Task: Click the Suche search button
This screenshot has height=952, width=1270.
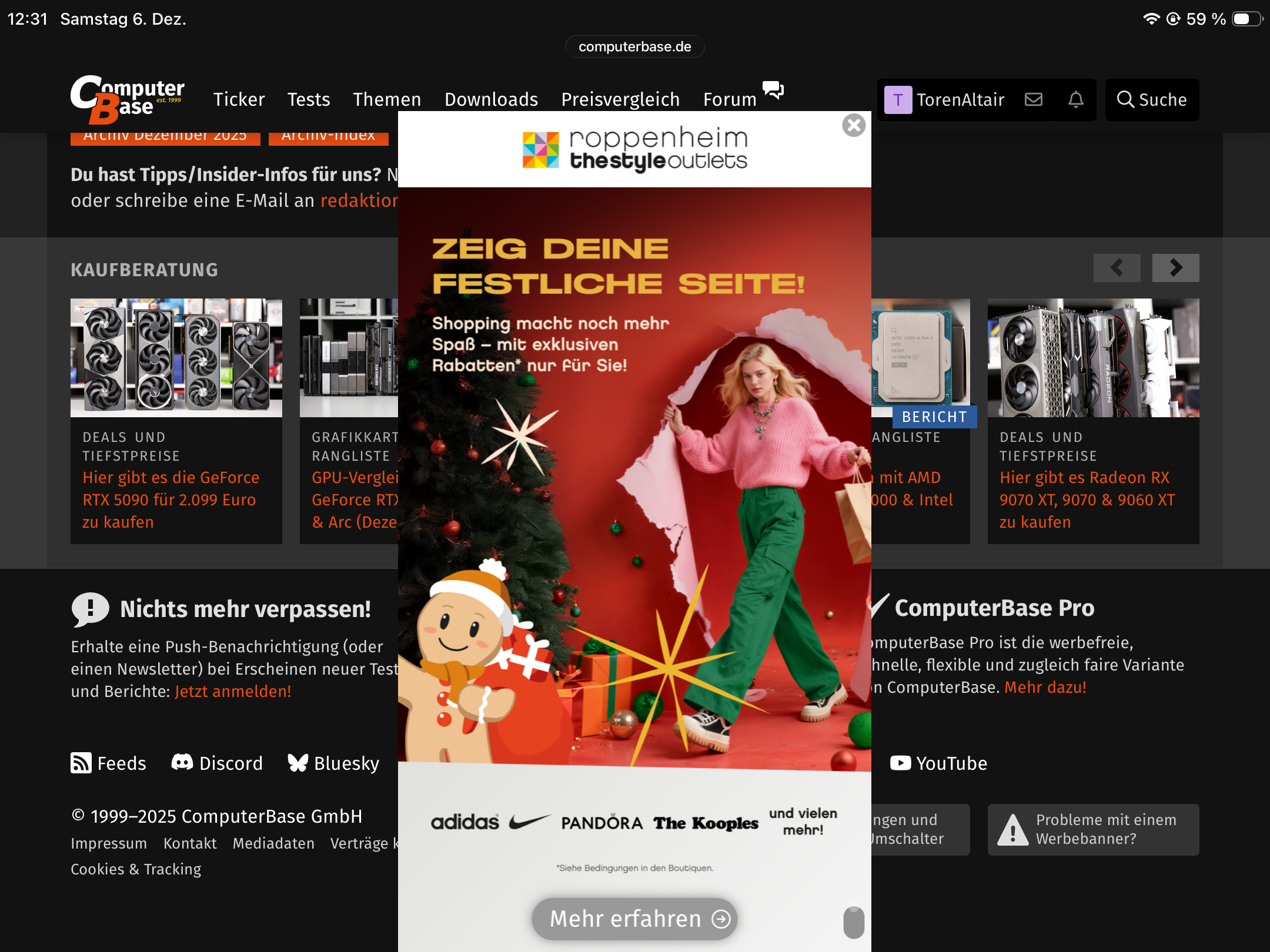Action: tap(1152, 99)
